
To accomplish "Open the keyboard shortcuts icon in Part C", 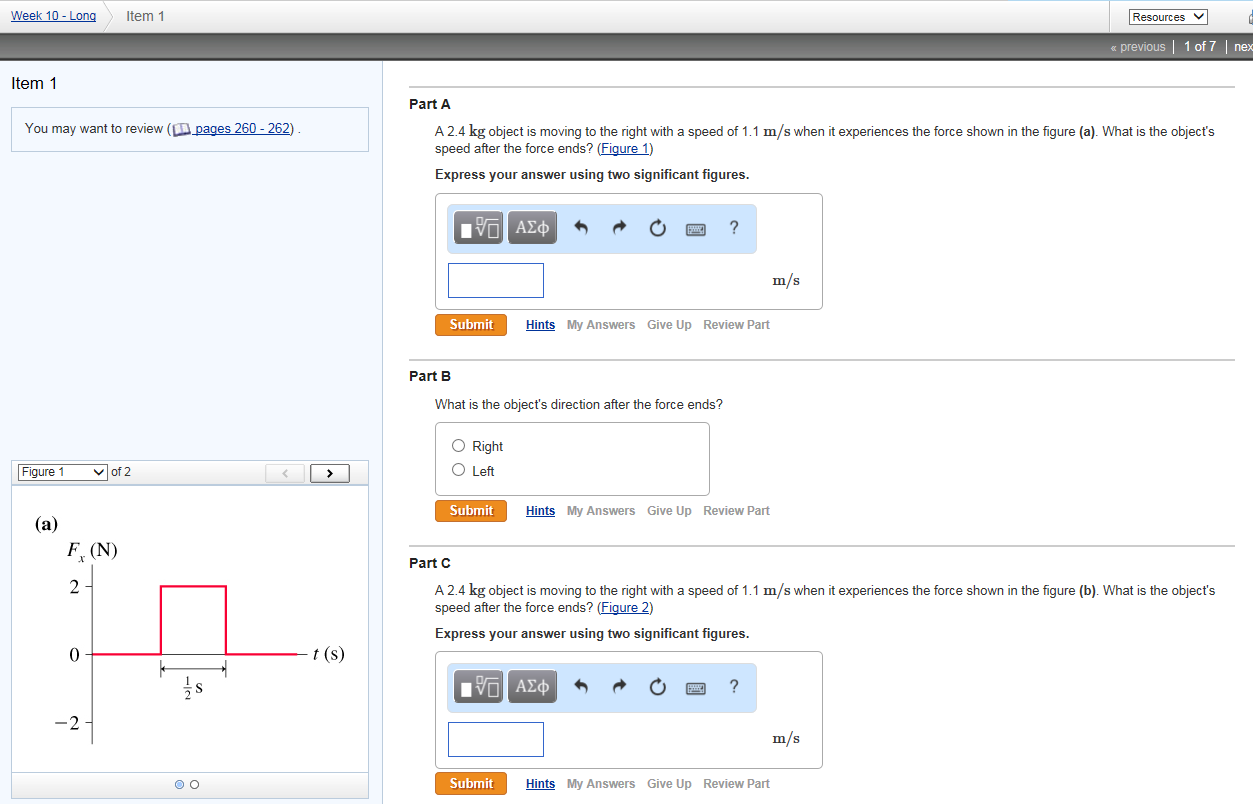I will click(x=695, y=686).
